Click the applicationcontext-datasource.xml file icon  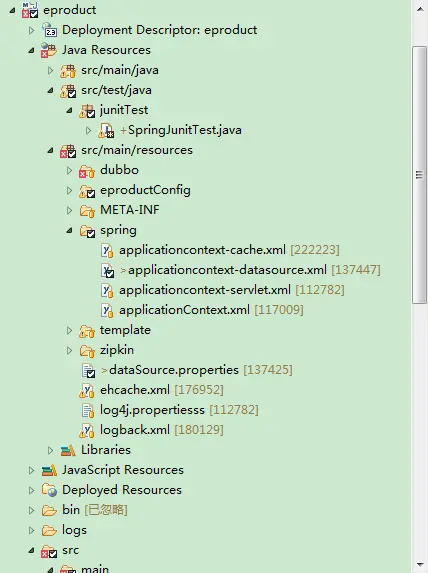coord(107,270)
